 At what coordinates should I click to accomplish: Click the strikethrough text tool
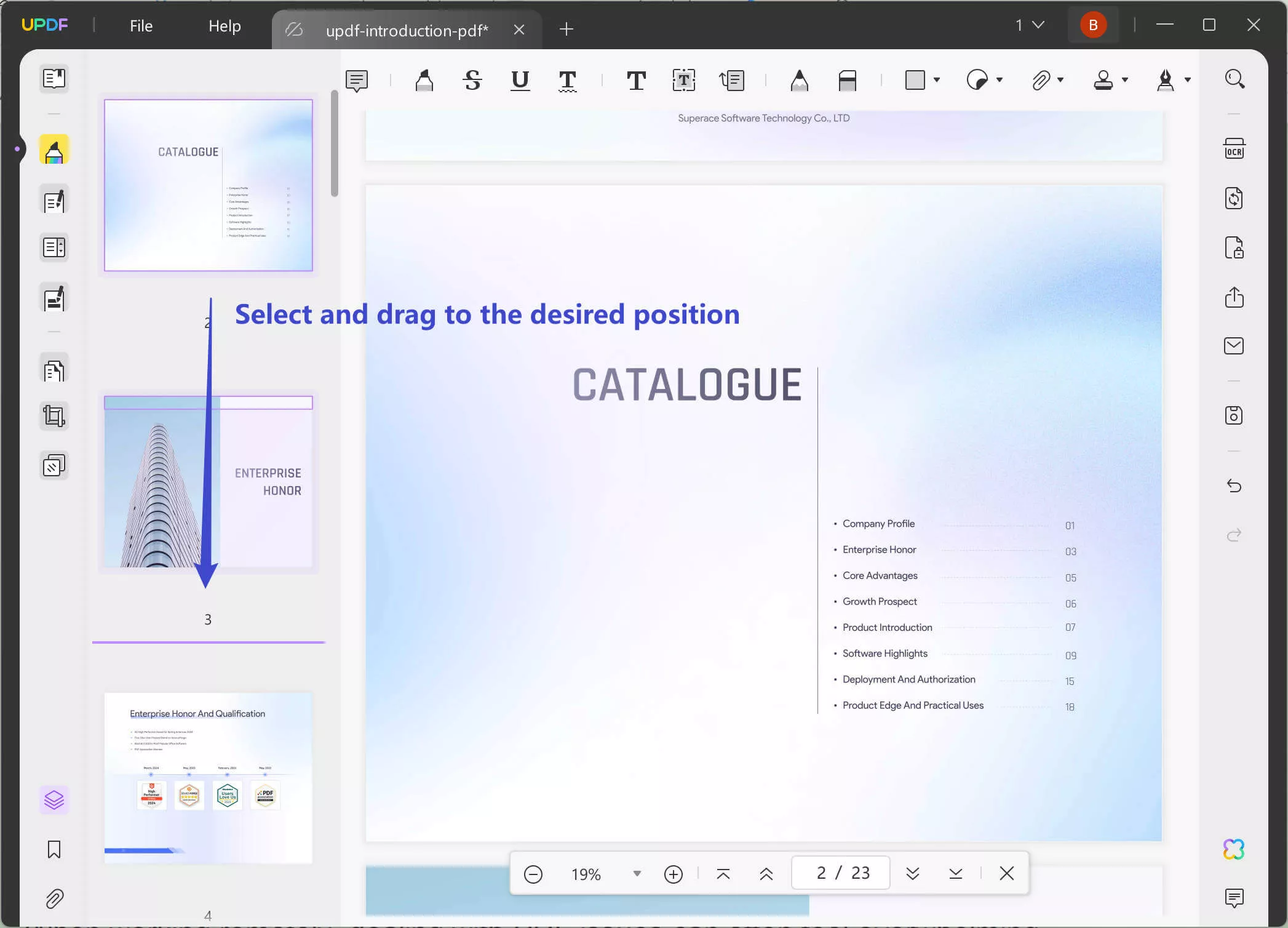tap(472, 80)
